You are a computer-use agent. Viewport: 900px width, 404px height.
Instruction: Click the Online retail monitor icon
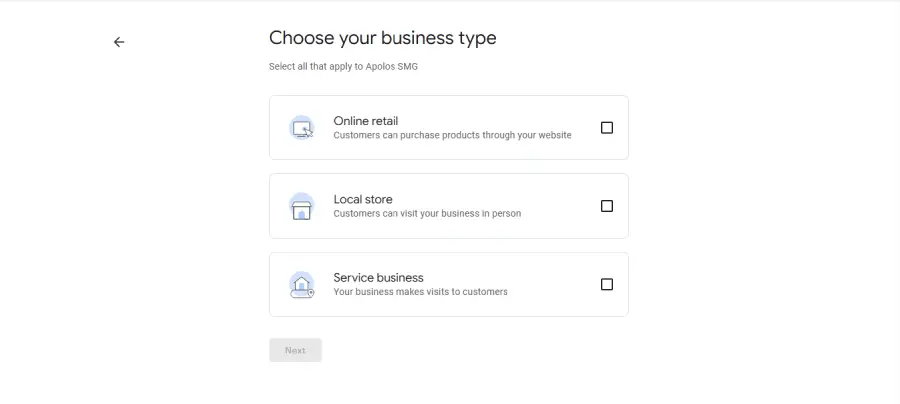(302, 128)
